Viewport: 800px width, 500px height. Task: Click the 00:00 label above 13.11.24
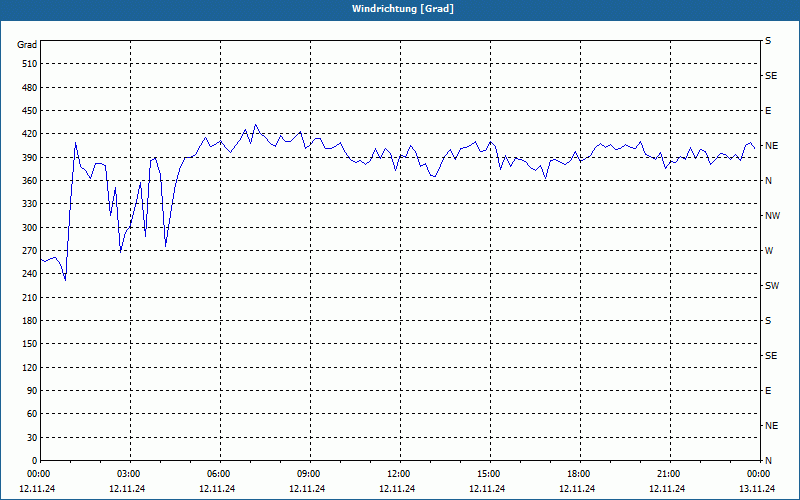[x=760, y=474]
